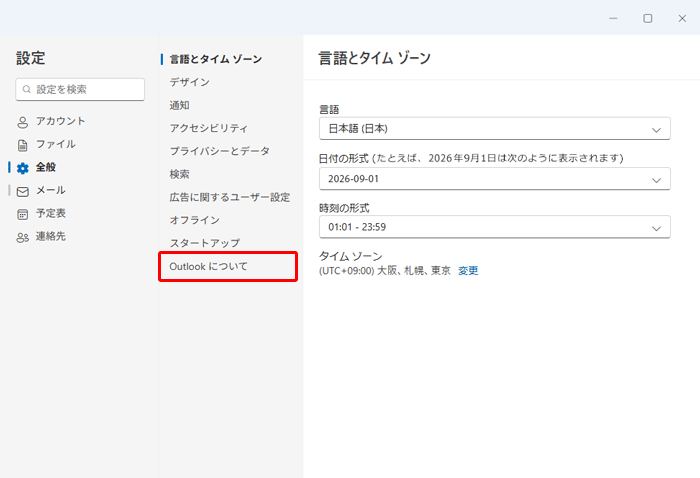This screenshot has width=700, height=478.
Task: Click the メール envelope icon
Action: [22, 191]
